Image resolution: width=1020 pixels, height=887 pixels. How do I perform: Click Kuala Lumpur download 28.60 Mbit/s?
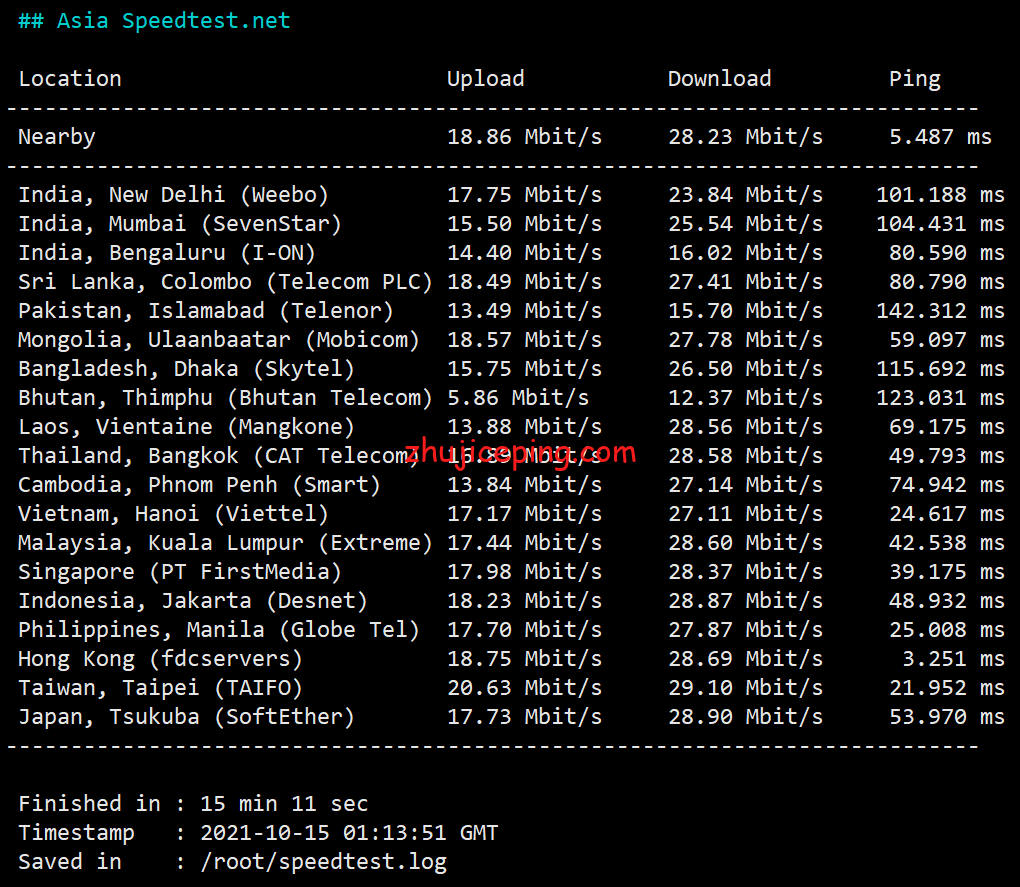tap(745, 542)
